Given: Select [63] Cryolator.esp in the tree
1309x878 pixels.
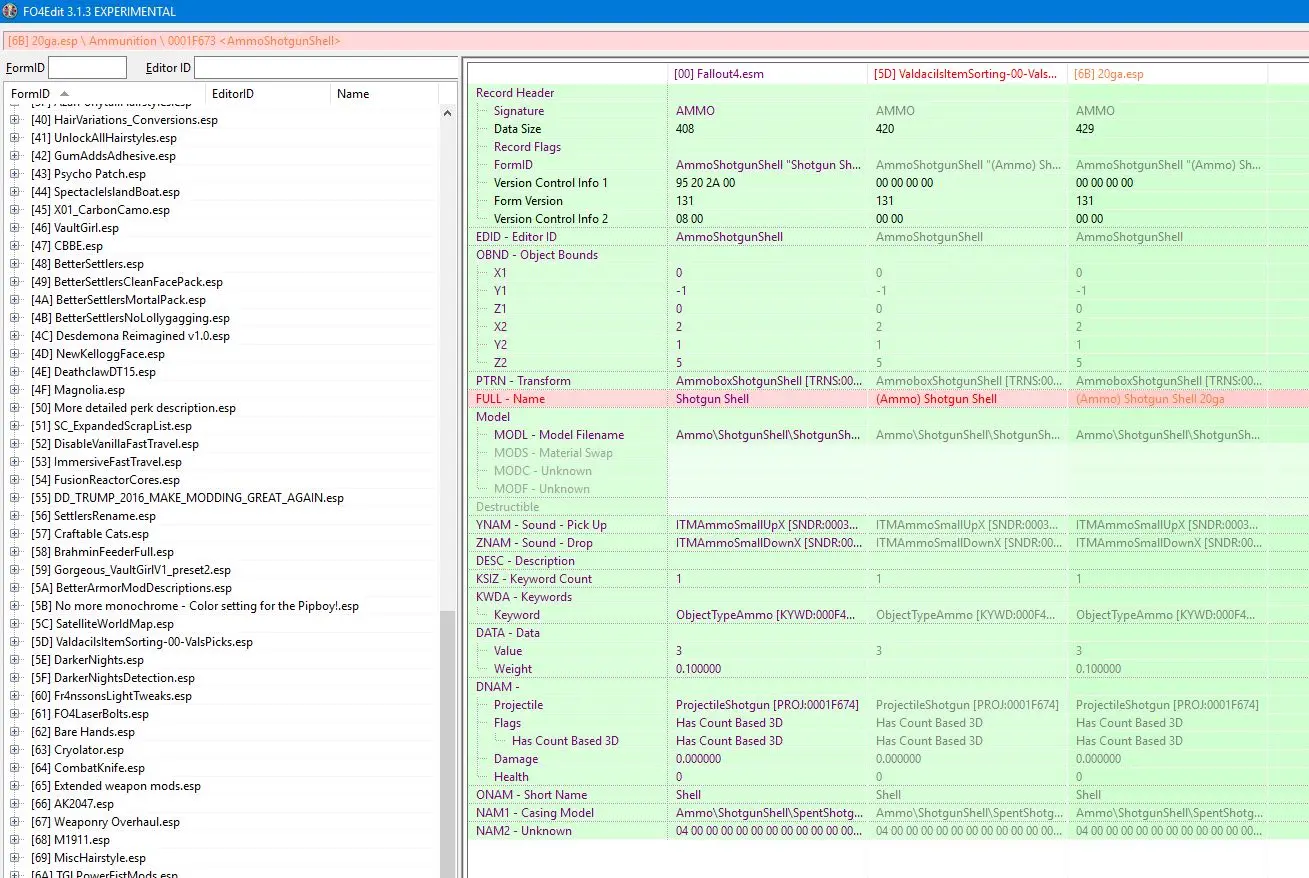Looking at the screenshot, I should pyautogui.click(x=77, y=750).
